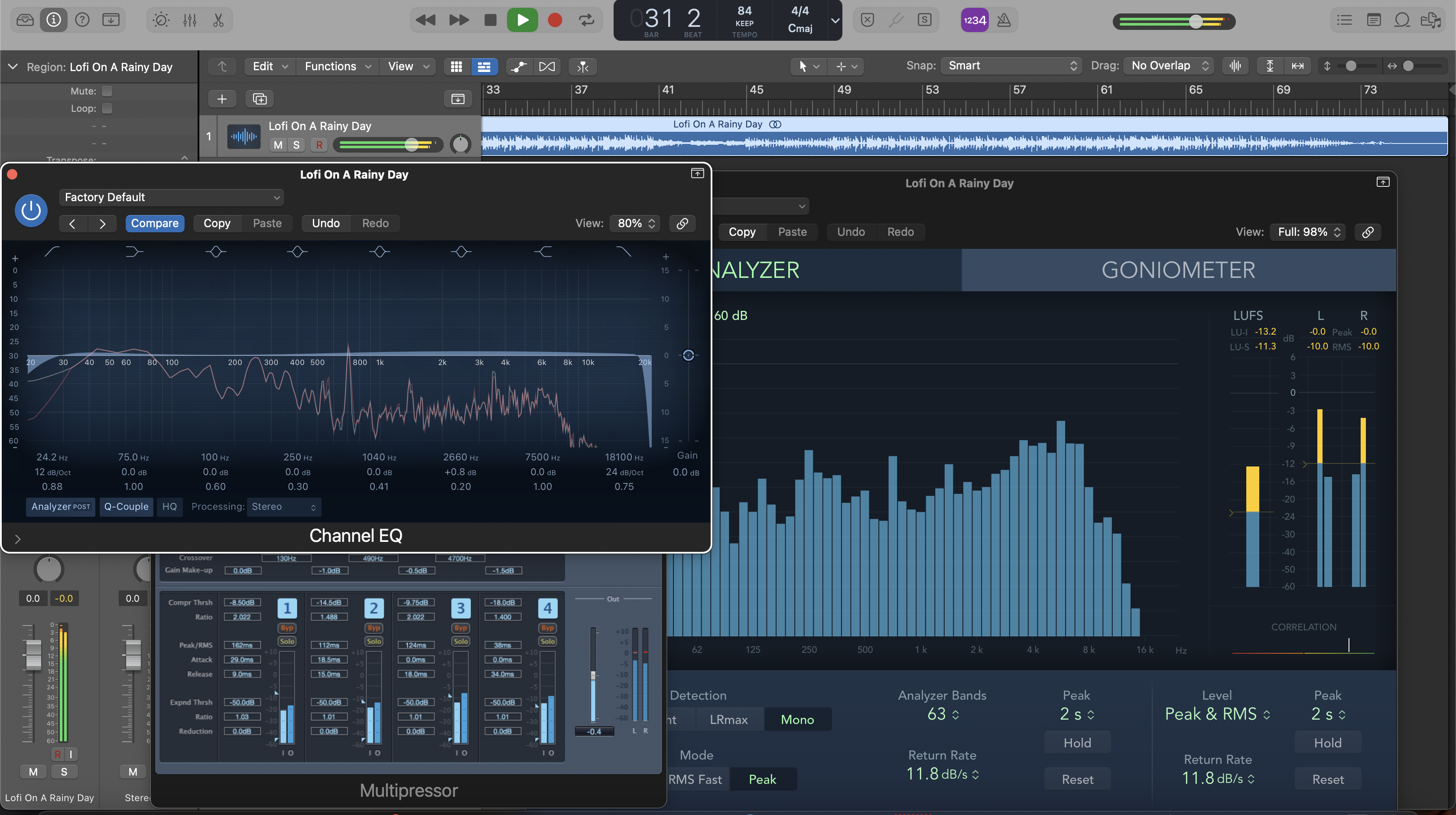This screenshot has width=1456, height=815.
Task: Click Compare in Channel EQ
Action: [x=154, y=223]
